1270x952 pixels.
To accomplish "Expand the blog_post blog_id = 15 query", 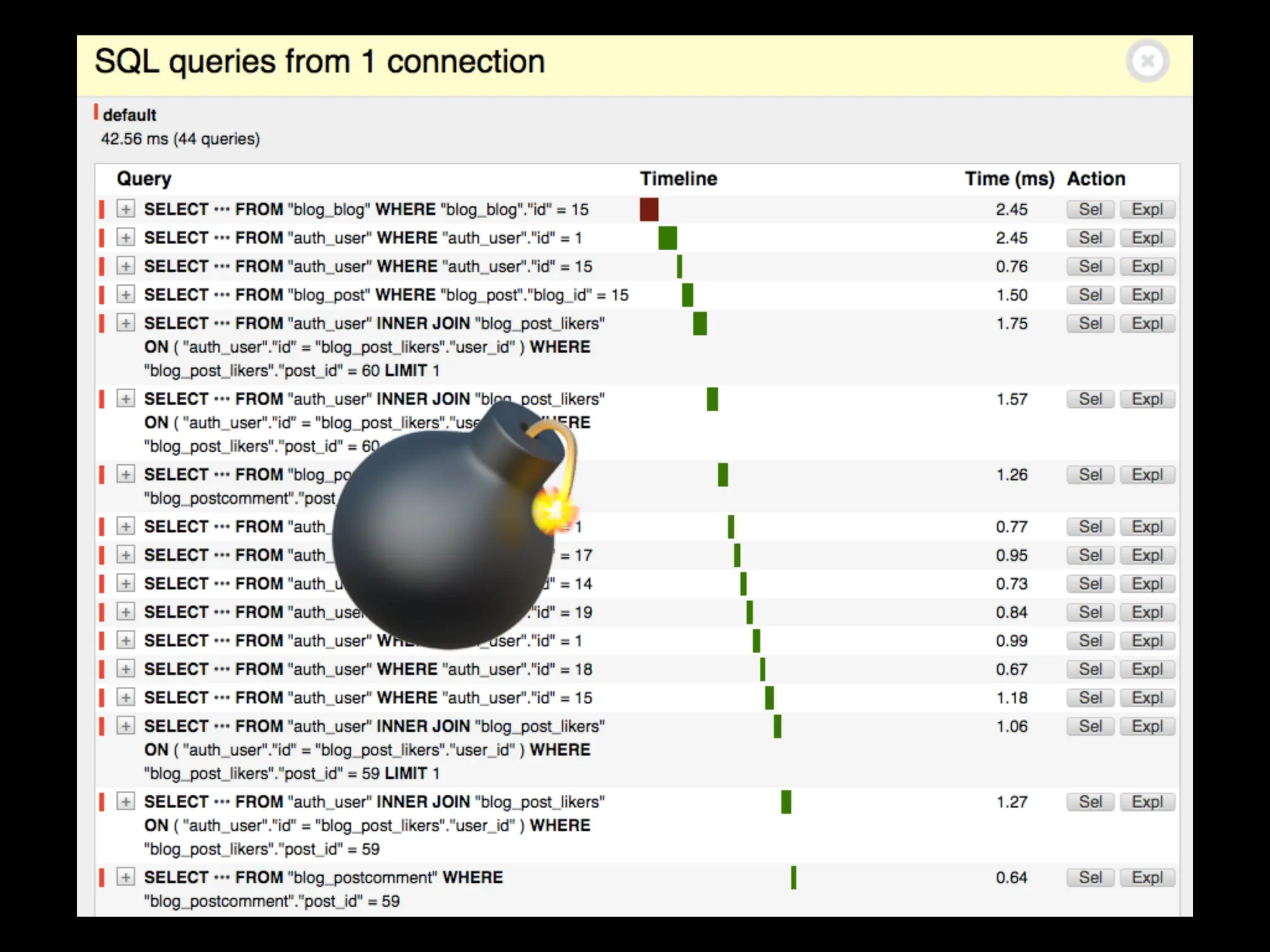I will [x=126, y=294].
